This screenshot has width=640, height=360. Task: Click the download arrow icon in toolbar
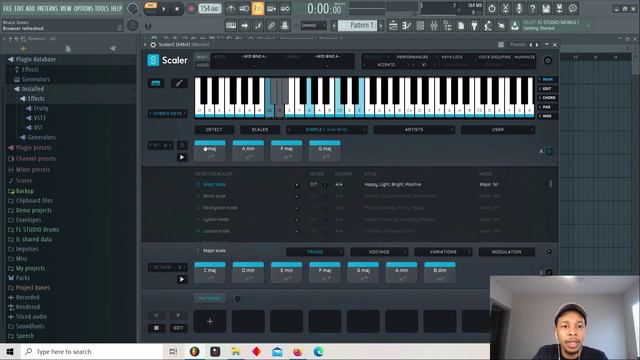515,26
